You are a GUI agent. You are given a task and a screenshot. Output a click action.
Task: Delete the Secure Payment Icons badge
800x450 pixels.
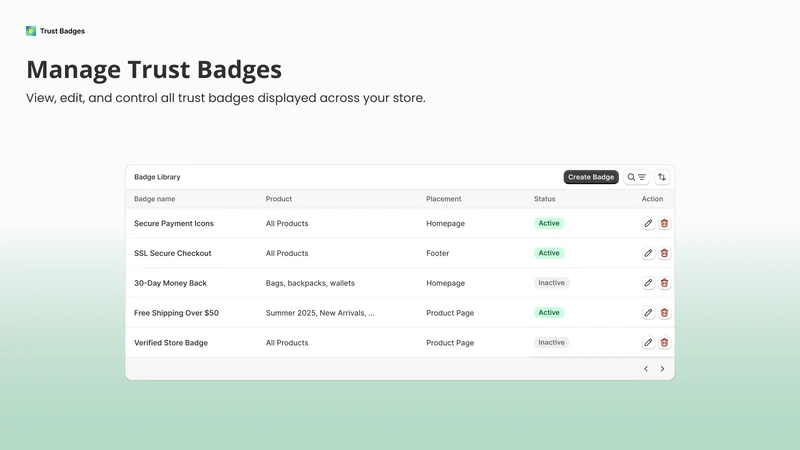point(664,223)
